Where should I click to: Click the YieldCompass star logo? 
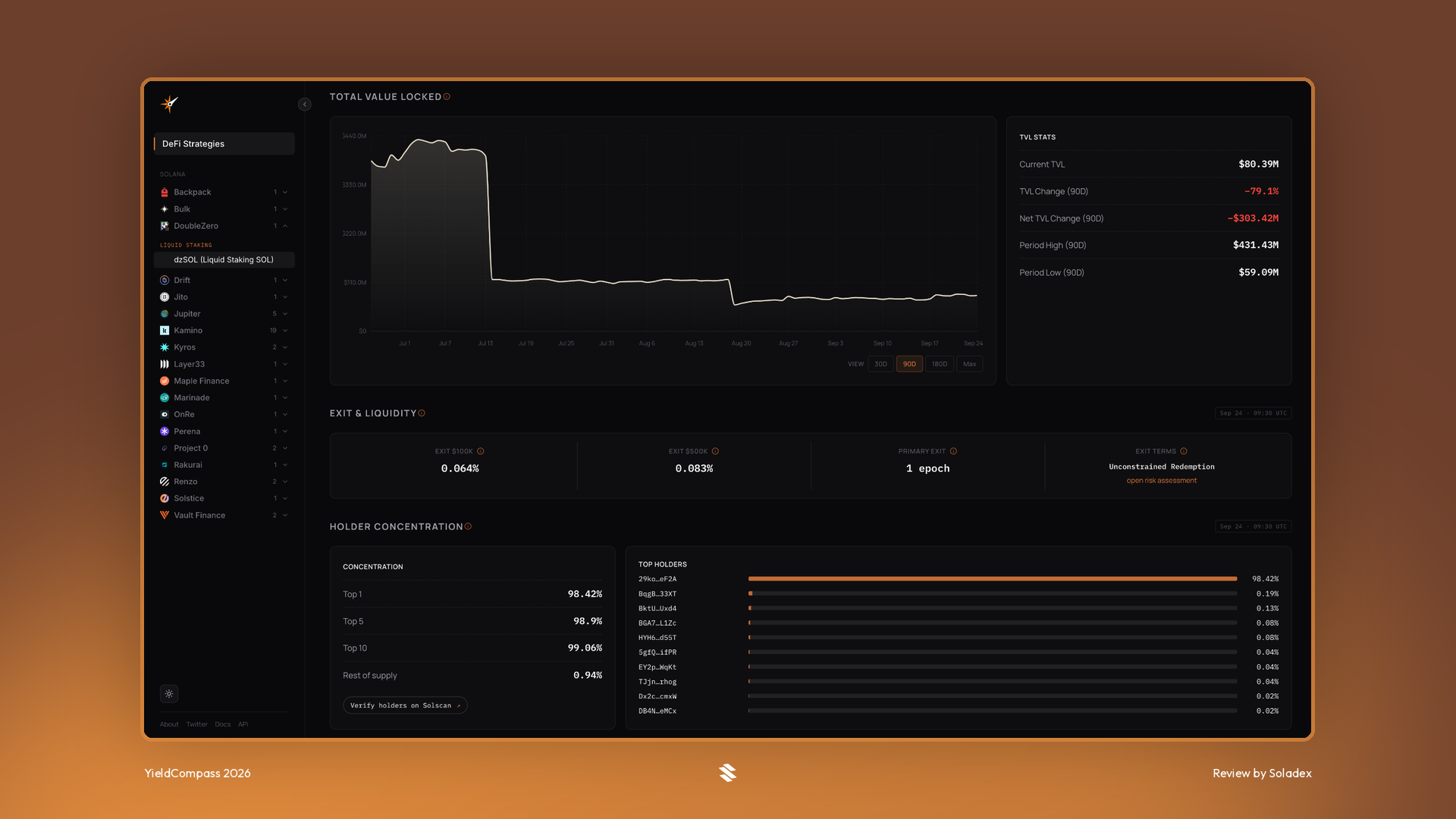(x=169, y=104)
